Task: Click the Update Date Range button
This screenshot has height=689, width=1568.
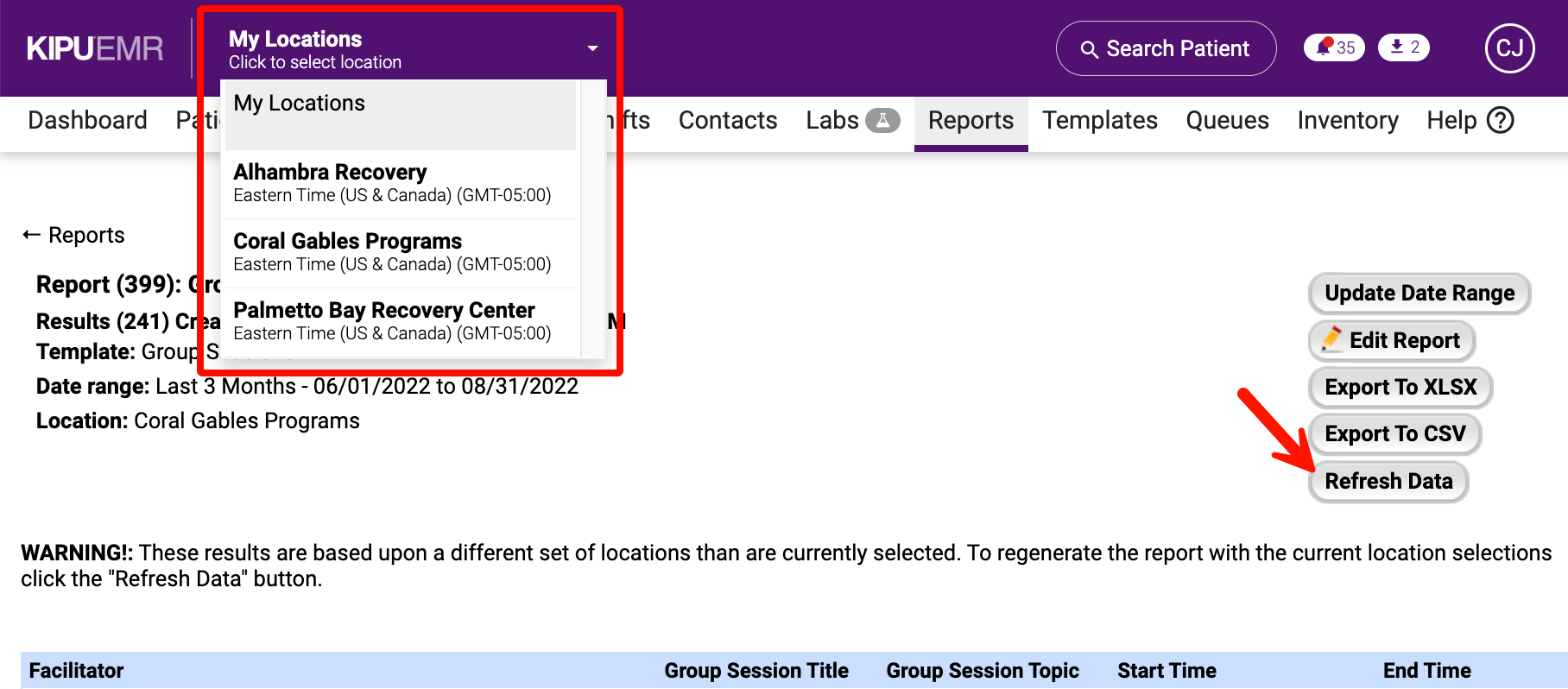Action: coord(1419,294)
